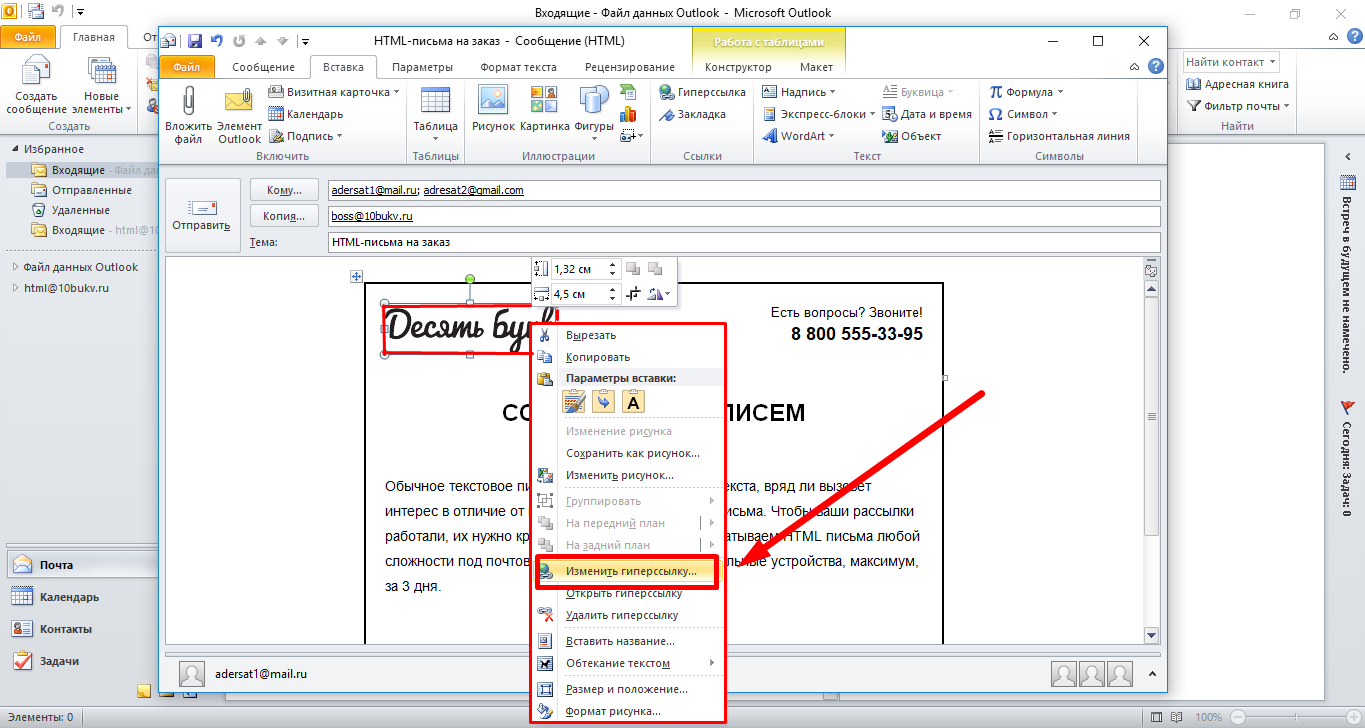Image resolution: width=1365 pixels, height=728 pixels.
Task: Click the Bookmark (Закладка) ribbon button
Action: click(x=692, y=114)
